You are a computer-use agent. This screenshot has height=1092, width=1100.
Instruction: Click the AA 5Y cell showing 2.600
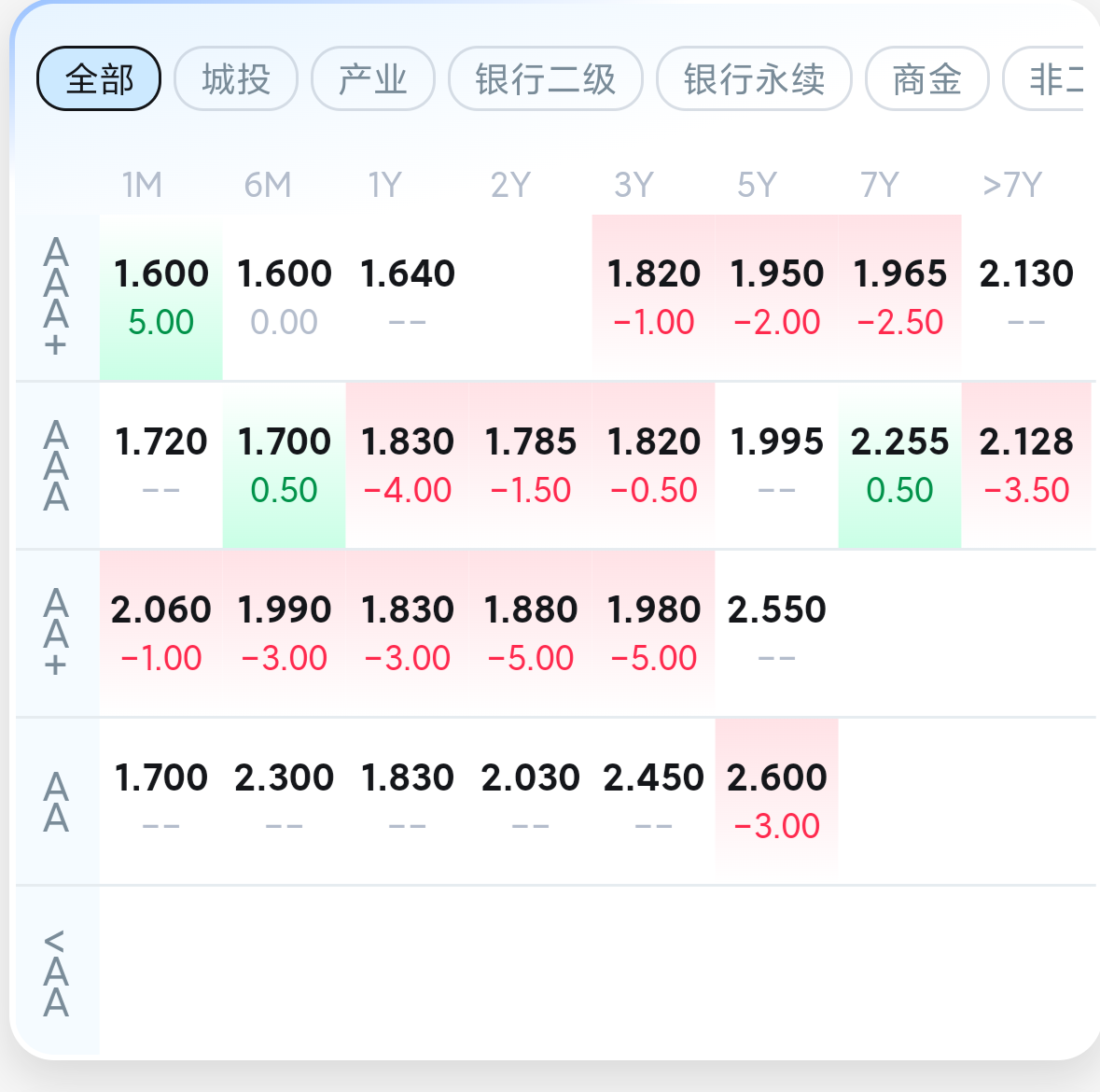[776, 802]
